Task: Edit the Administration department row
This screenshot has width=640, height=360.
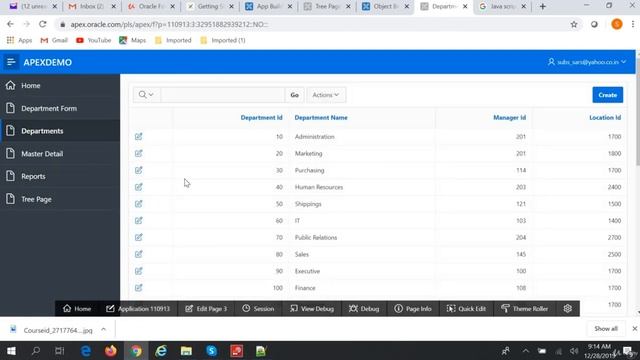Action: pos(138,136)
